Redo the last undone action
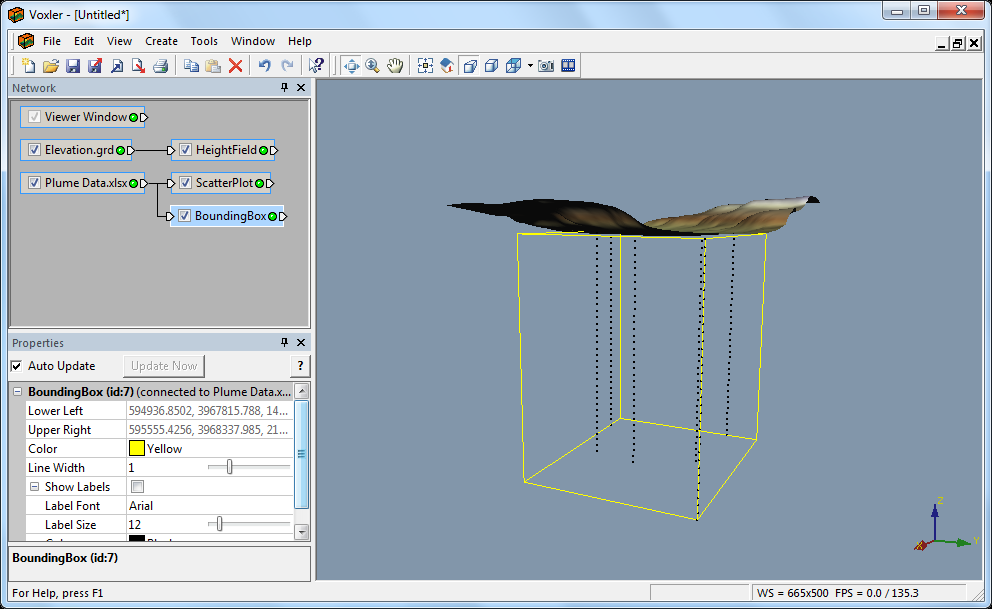 [x=287, y=65]
